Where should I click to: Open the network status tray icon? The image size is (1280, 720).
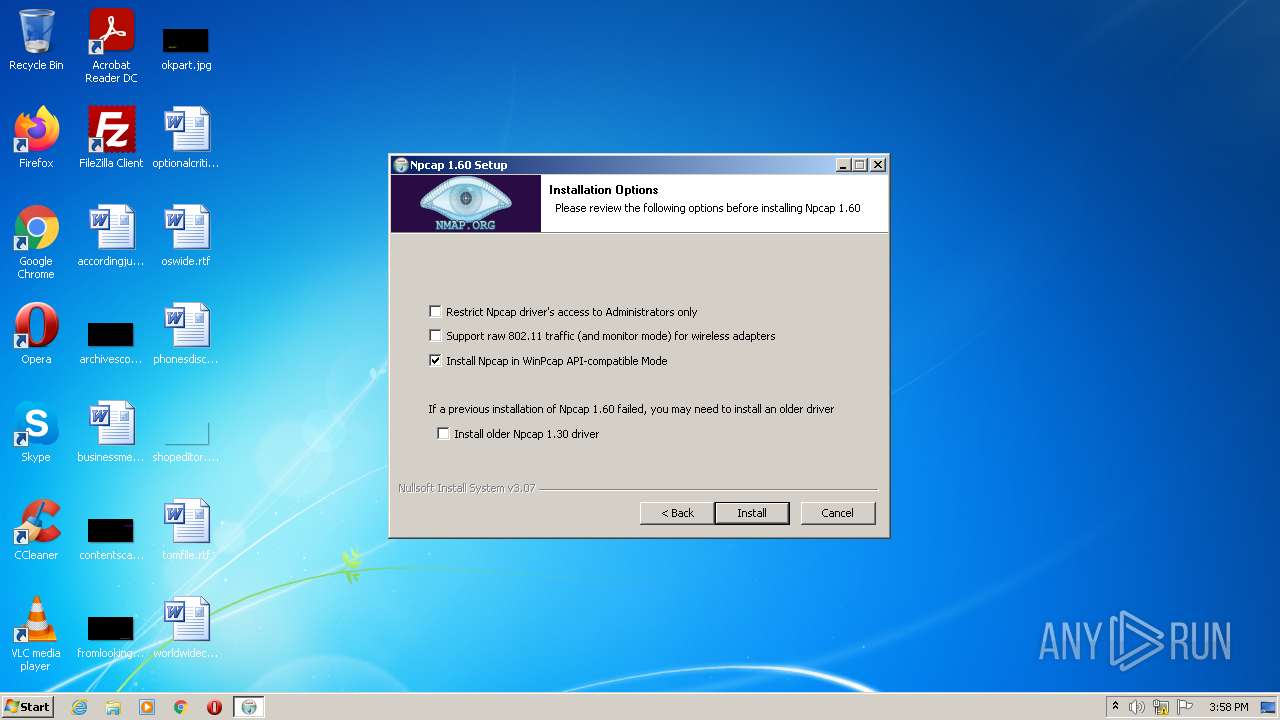coord(1161,707)
